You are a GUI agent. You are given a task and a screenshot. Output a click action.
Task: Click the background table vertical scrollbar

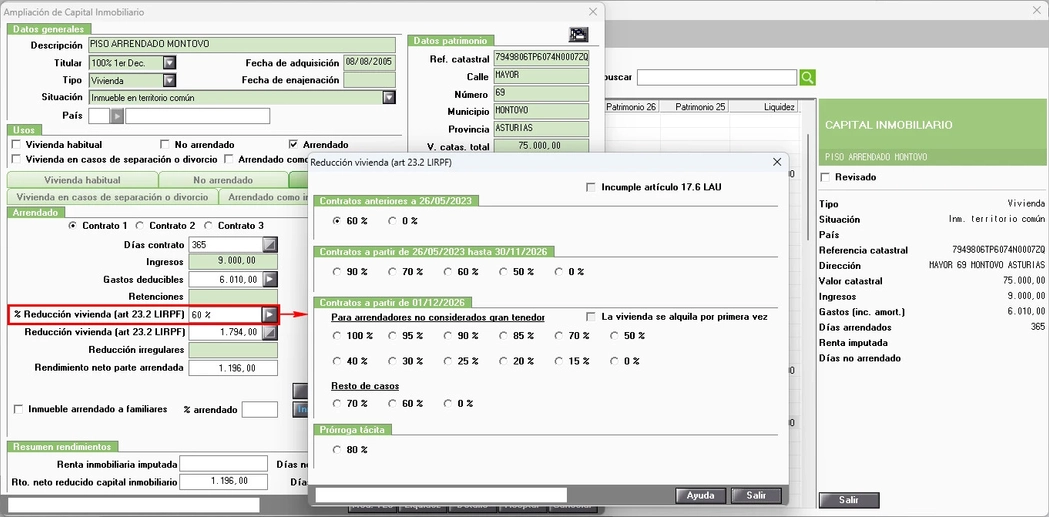807,187
